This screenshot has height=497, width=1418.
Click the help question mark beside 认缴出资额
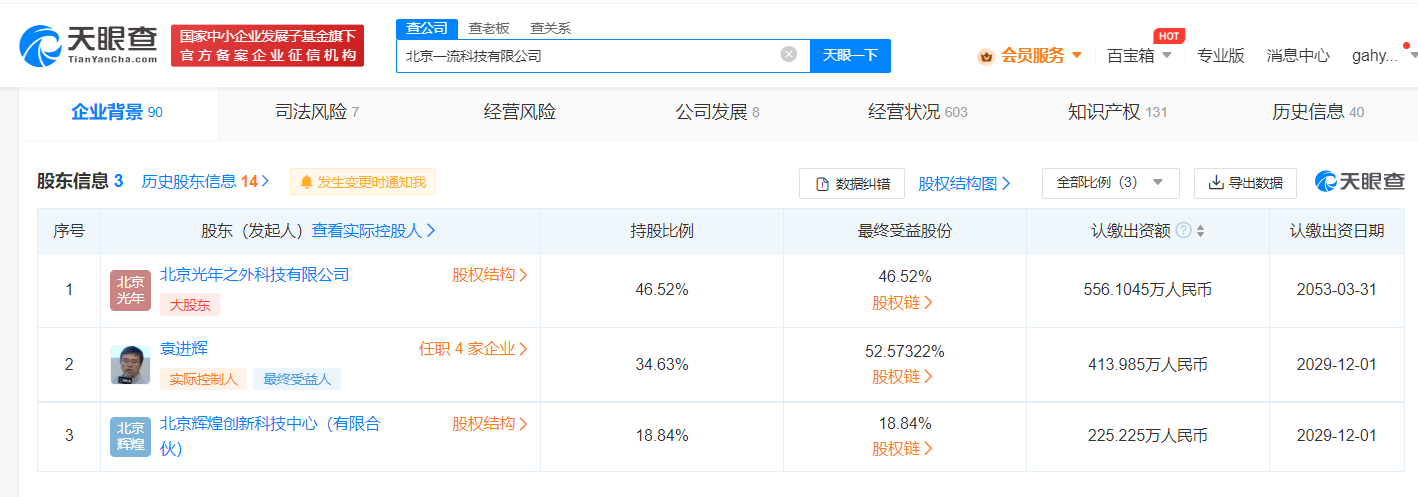tap(1183, 231)
